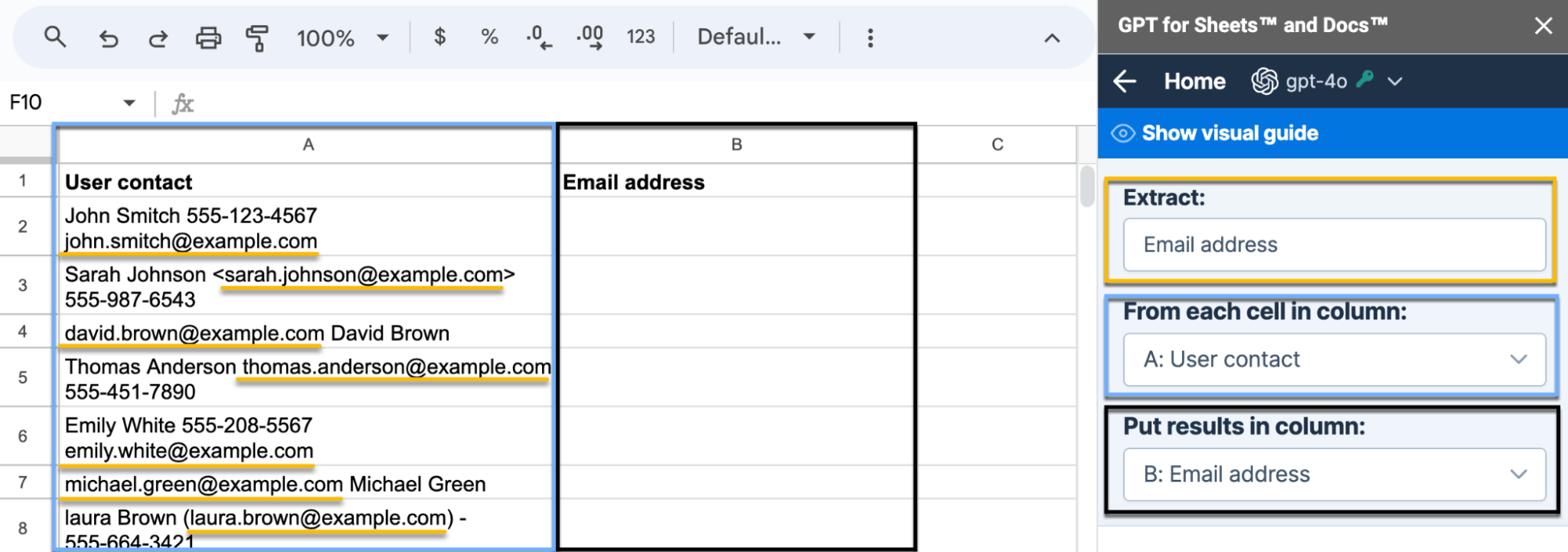
Task: Expand the gpt-4o model selector chevron
Action: (x=1395, y=82)
